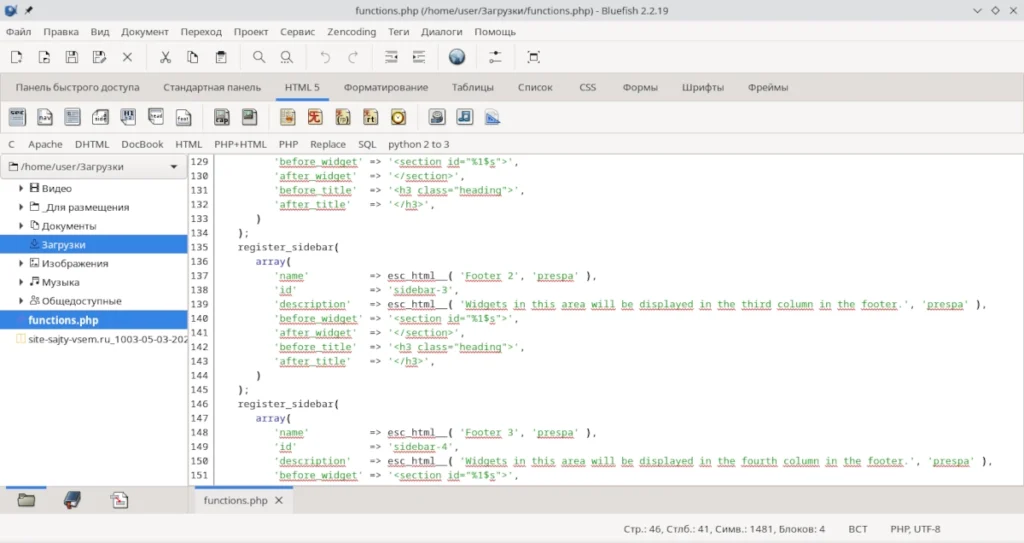Open Find with the magnifier icon
This screenshot has height=543, width=1024.
259,58
